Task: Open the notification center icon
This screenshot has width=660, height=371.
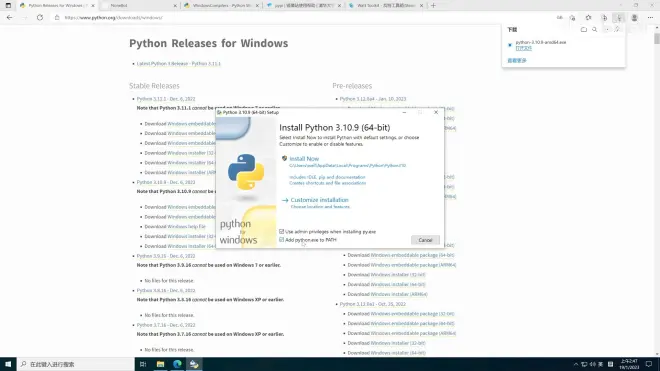Action: pos(649,364)
